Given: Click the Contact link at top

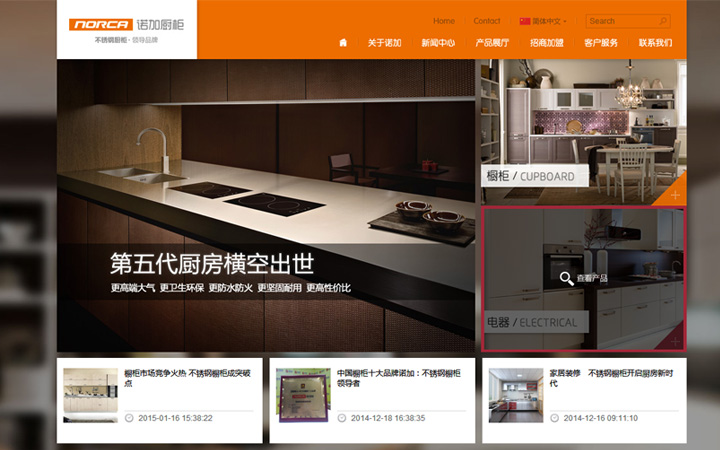Looking at the screenshot, I should tap(487, 21).
